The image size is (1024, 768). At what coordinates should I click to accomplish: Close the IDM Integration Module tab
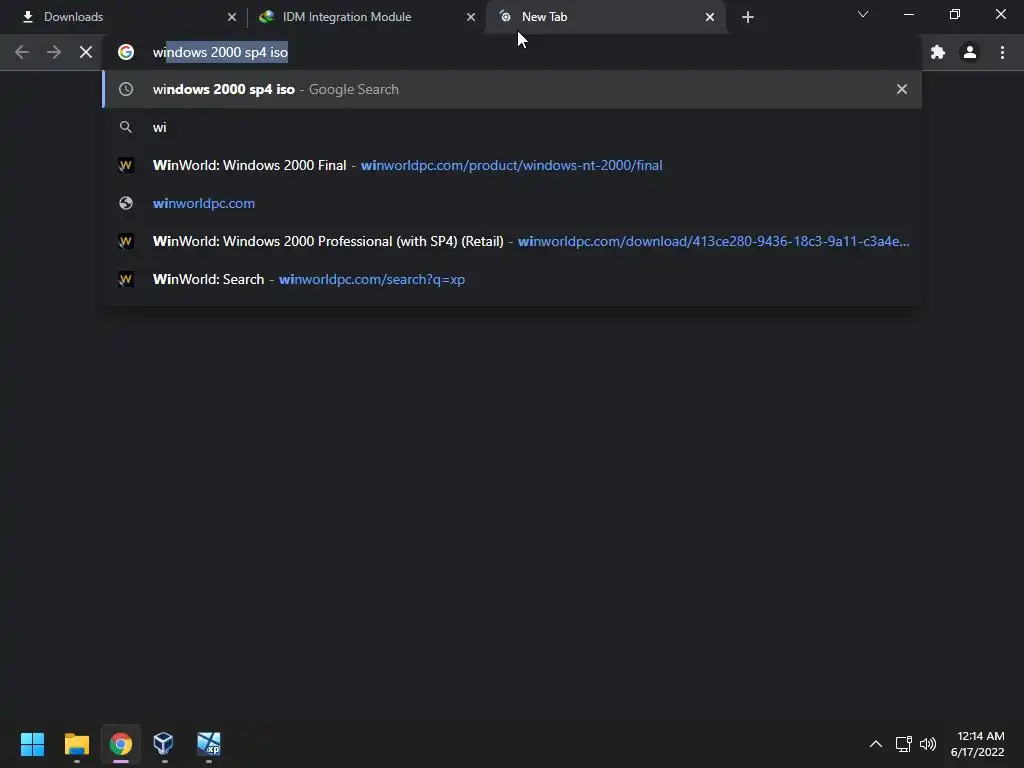pos(471,17)
